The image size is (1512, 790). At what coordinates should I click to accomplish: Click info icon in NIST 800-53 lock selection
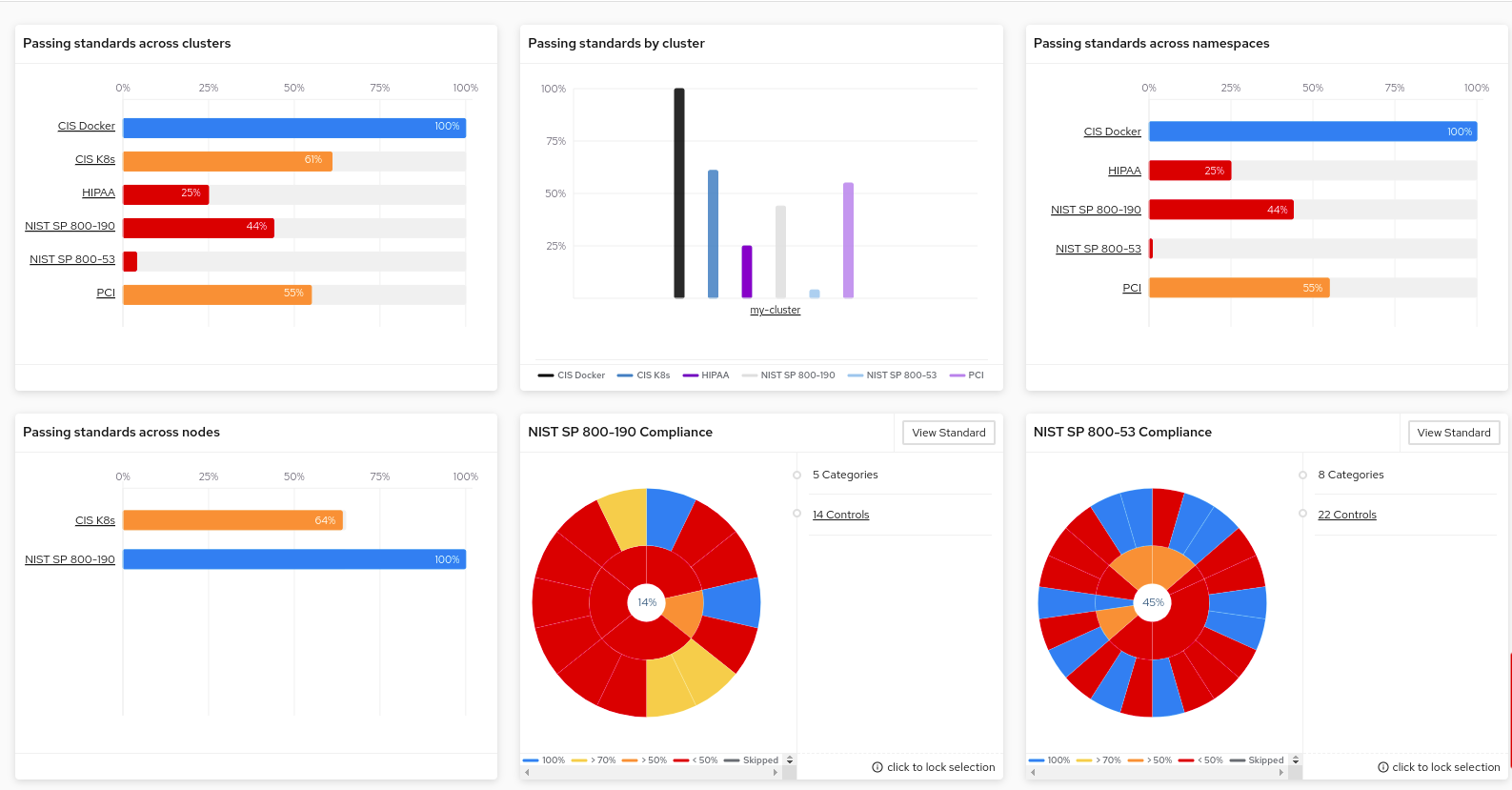pyautogui.click(x=1383, y=767)
